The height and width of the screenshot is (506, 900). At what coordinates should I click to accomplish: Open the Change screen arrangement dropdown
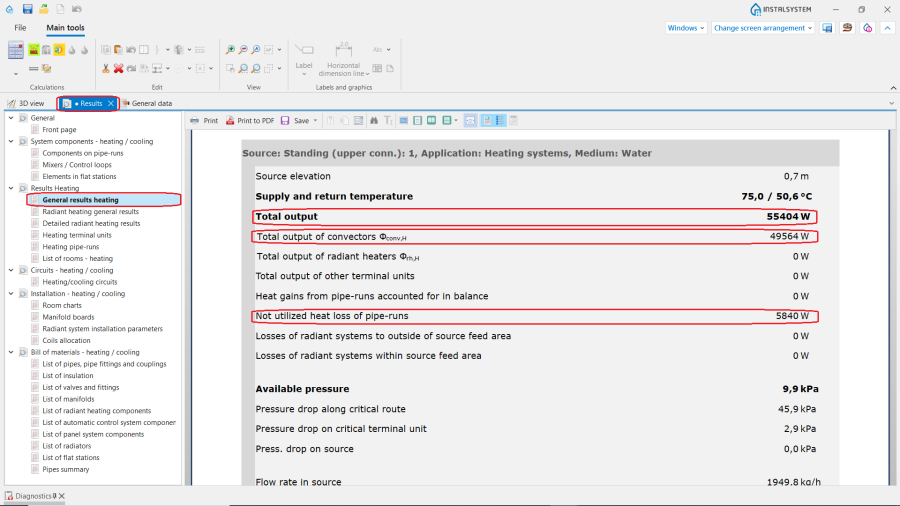(763, 28)
